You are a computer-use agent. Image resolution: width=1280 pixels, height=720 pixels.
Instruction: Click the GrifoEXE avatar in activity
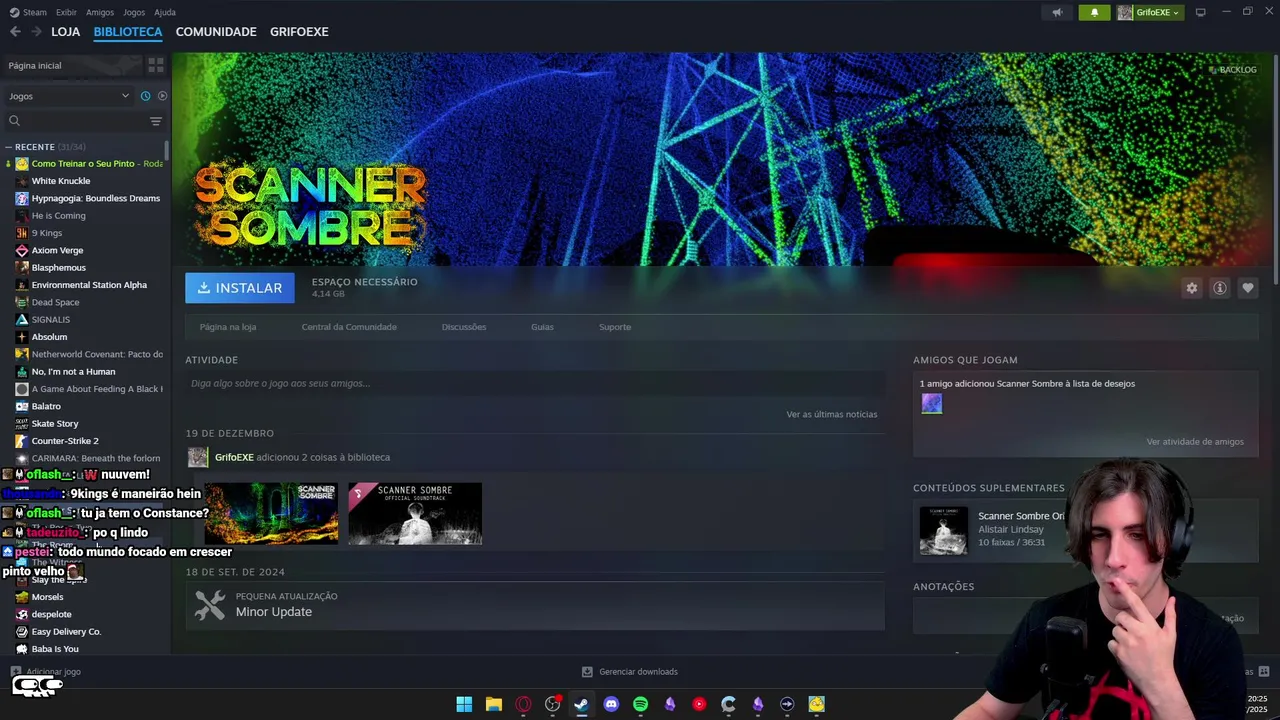click(x=198, y=457)
